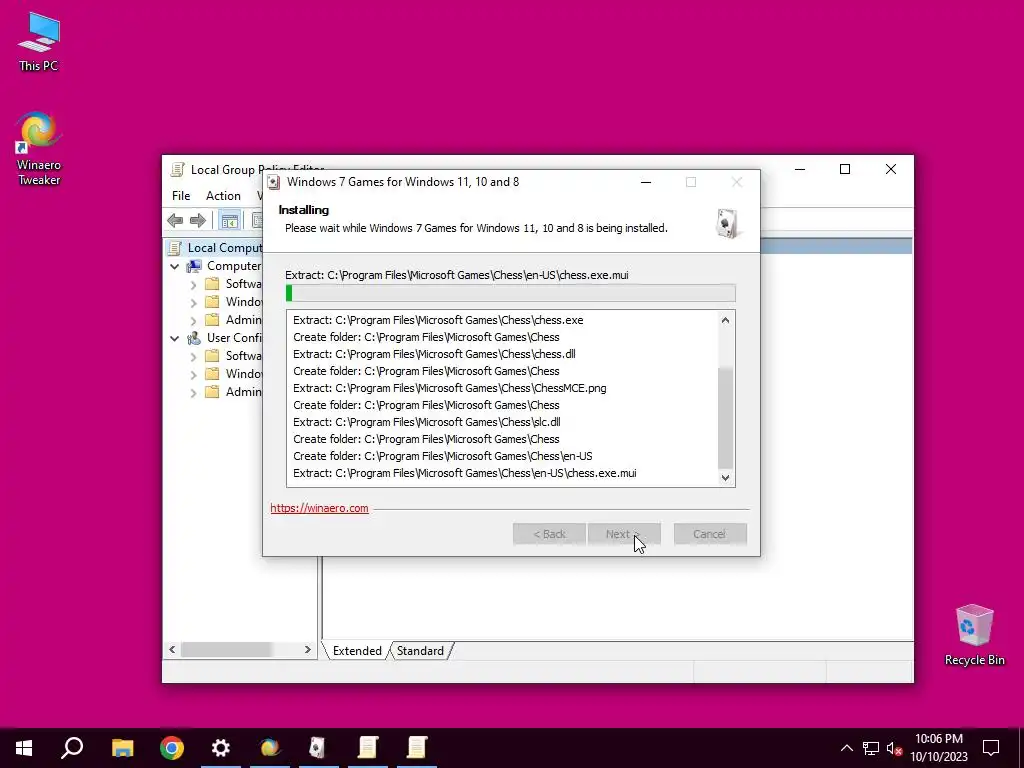The width and height of the screenshot is (1024, 768).
Task: Open Settings gear in the taskbar
Action: pyautogui.click(x=221, y=748)
